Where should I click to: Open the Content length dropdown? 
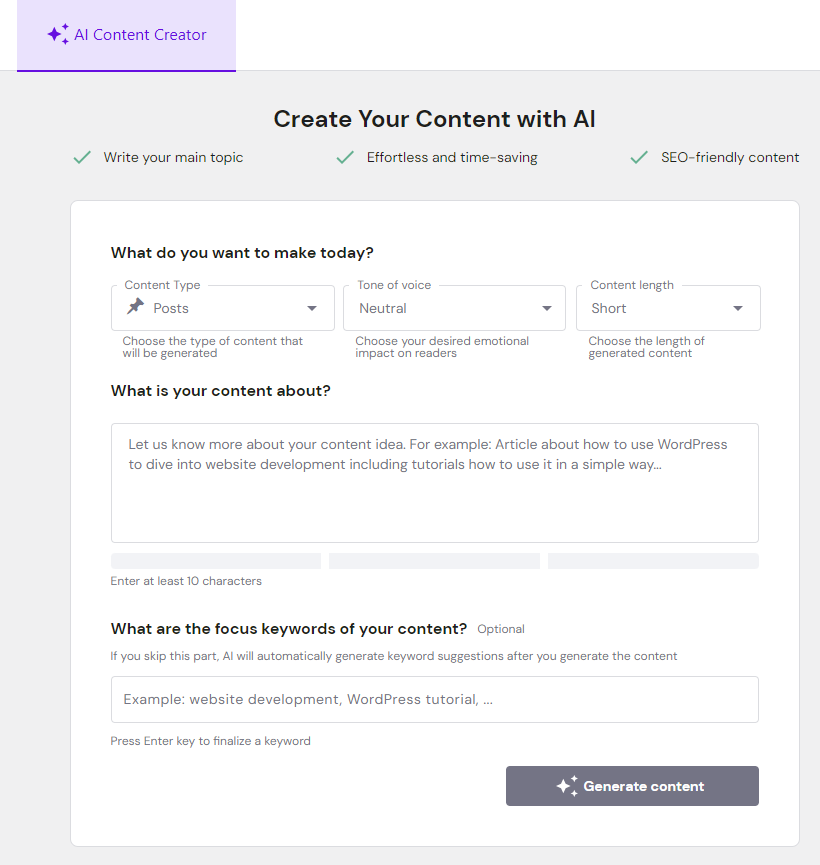pyautogui.click(x=738, y=308)
